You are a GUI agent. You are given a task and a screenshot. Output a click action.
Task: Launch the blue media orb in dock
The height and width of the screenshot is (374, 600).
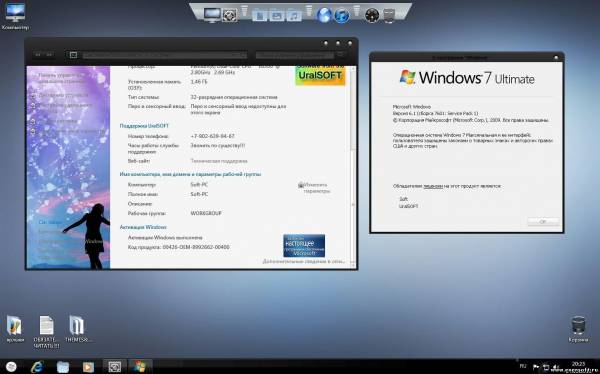pyautogui.click(x=342, y=15)
